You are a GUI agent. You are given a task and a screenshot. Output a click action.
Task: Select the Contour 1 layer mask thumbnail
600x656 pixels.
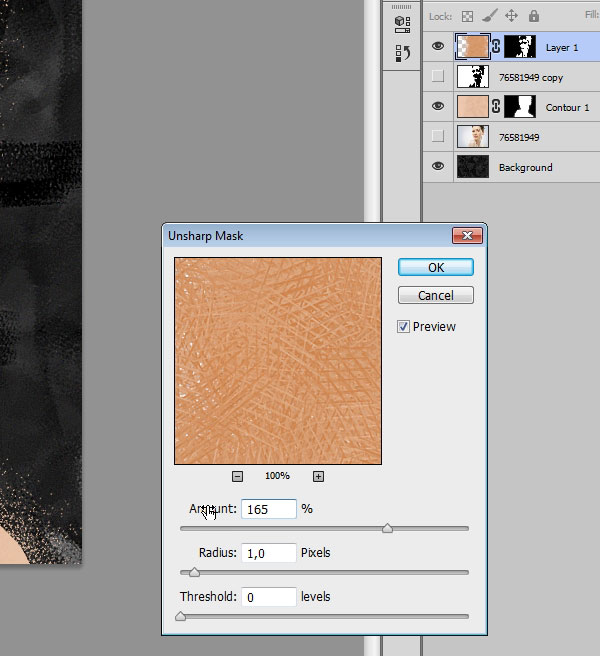click(520, 107)
